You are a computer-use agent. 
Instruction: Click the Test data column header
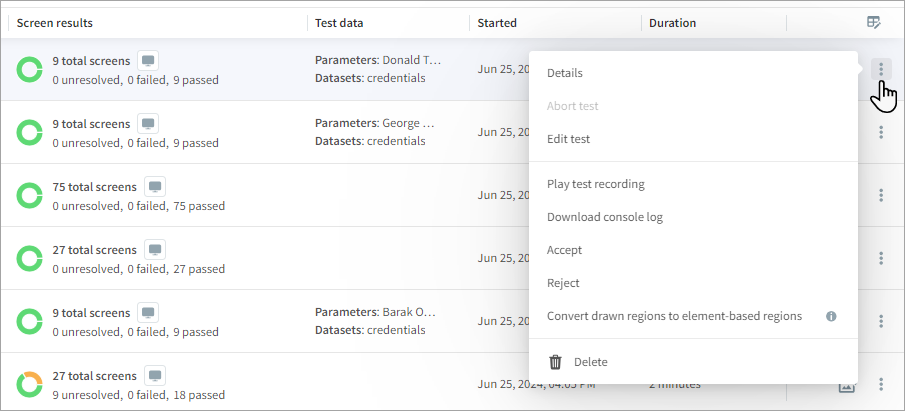click(x=339, y=22)
